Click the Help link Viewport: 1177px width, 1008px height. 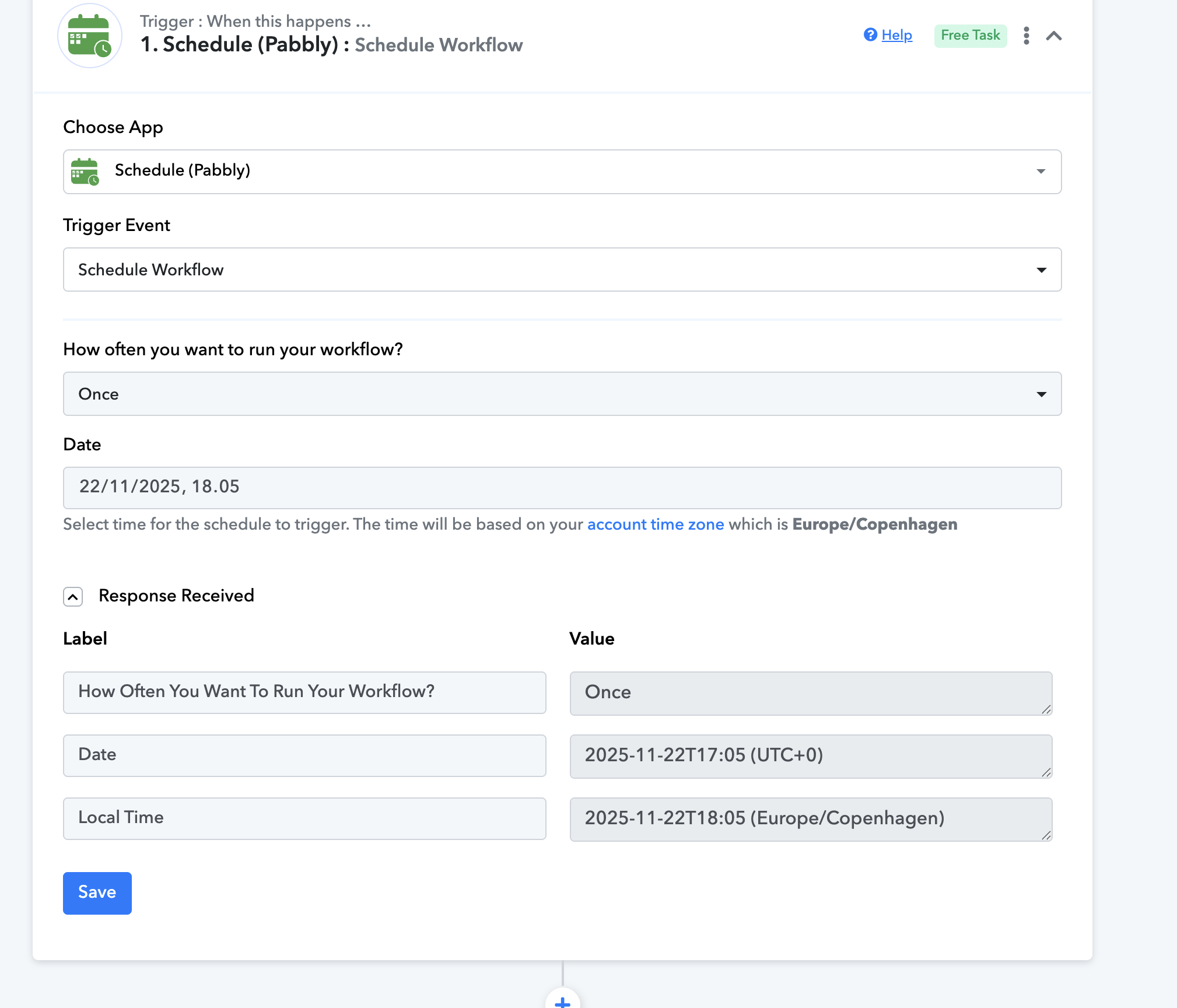(896, 35)
